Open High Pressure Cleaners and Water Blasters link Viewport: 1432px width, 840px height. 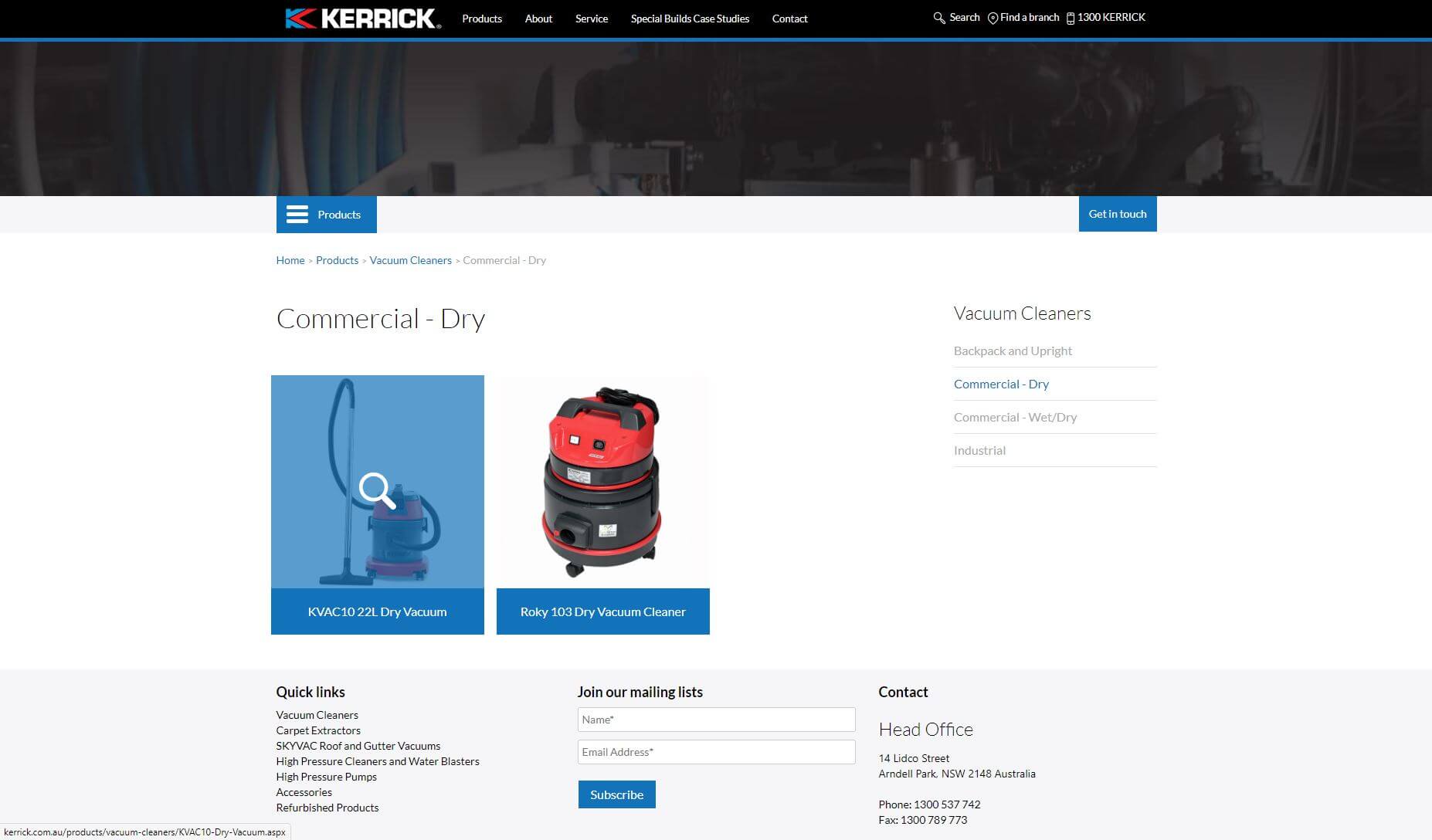tap(378, 761)
